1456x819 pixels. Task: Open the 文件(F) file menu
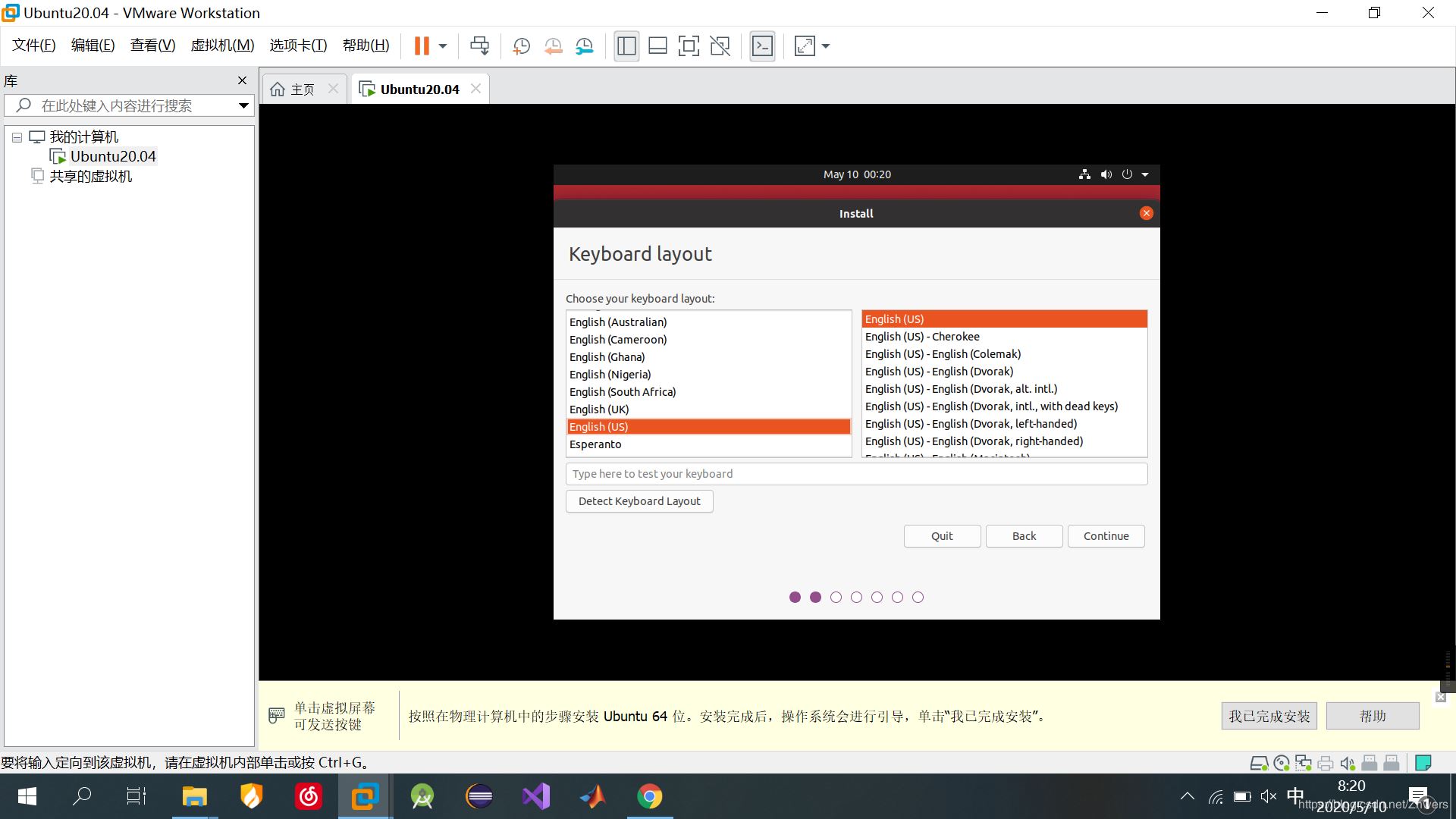point(35,46)
